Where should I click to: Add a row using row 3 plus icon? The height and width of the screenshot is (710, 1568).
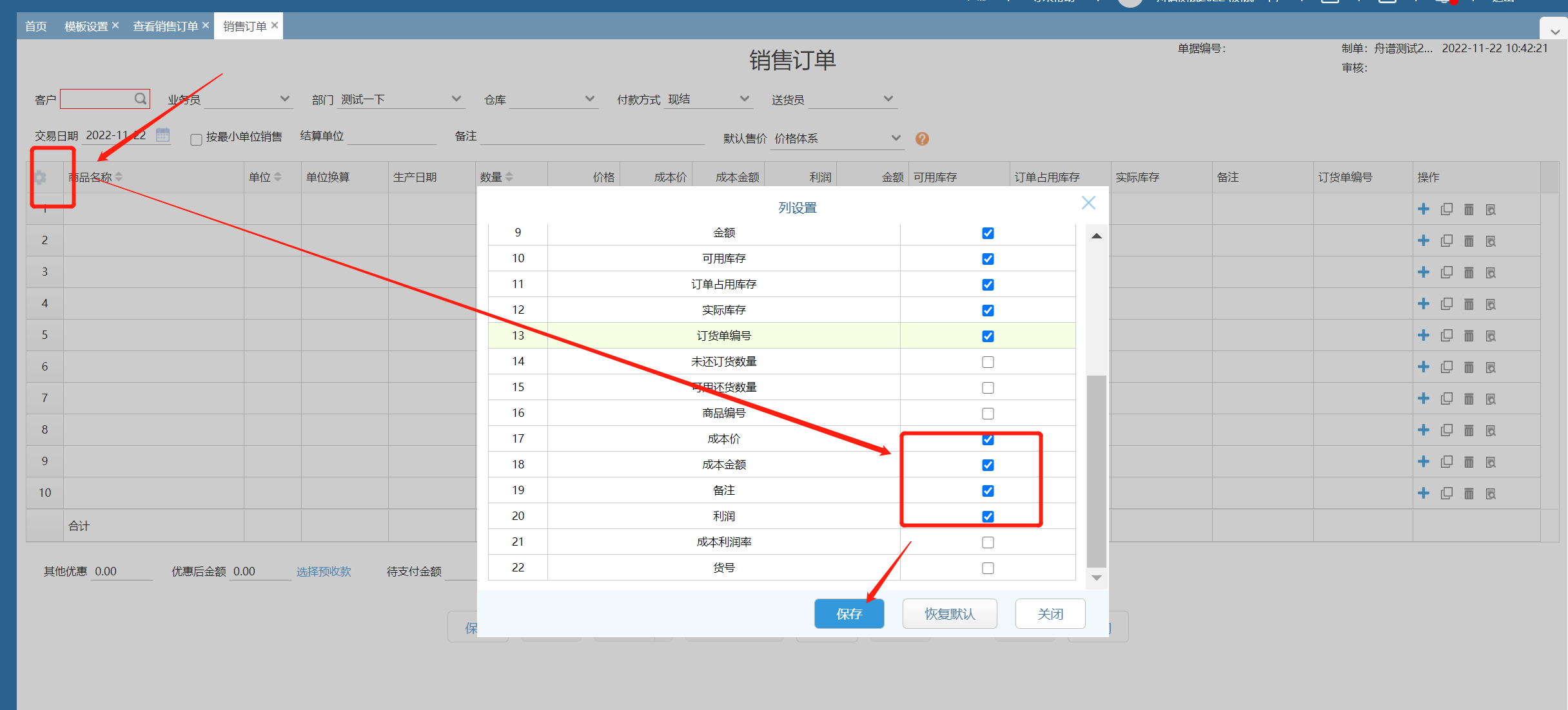[1424, 272]
